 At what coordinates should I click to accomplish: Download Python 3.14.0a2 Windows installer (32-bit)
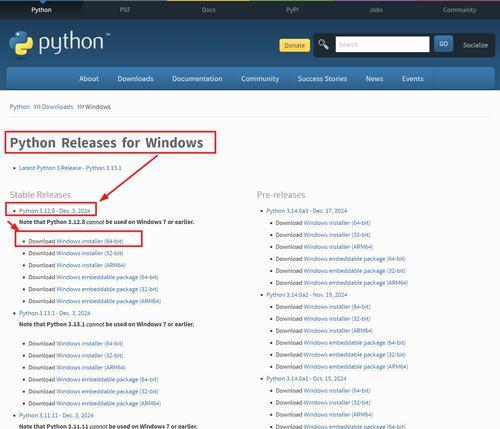point(337,319)
